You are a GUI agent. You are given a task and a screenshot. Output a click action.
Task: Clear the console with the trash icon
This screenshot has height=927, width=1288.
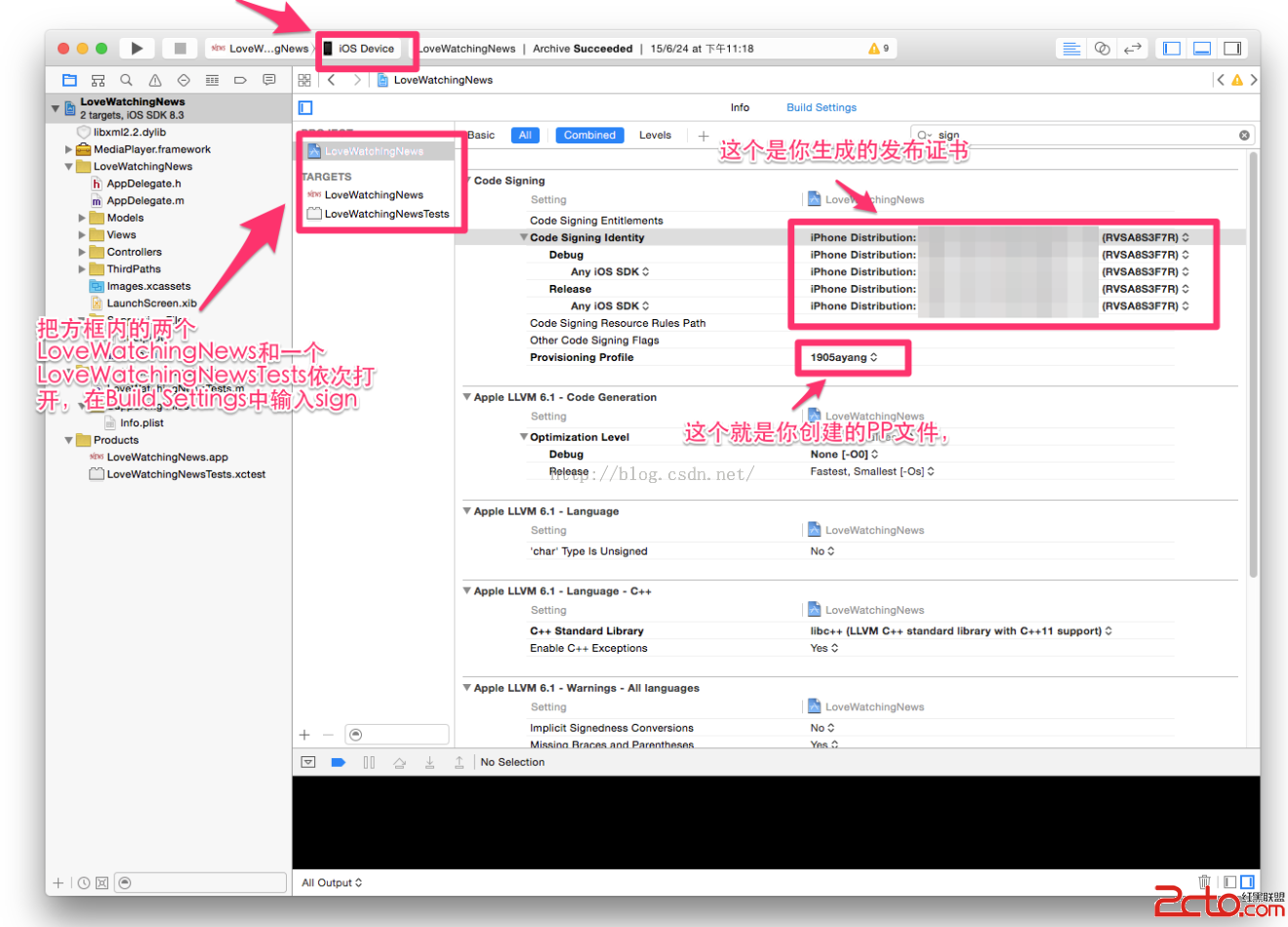1204,882
